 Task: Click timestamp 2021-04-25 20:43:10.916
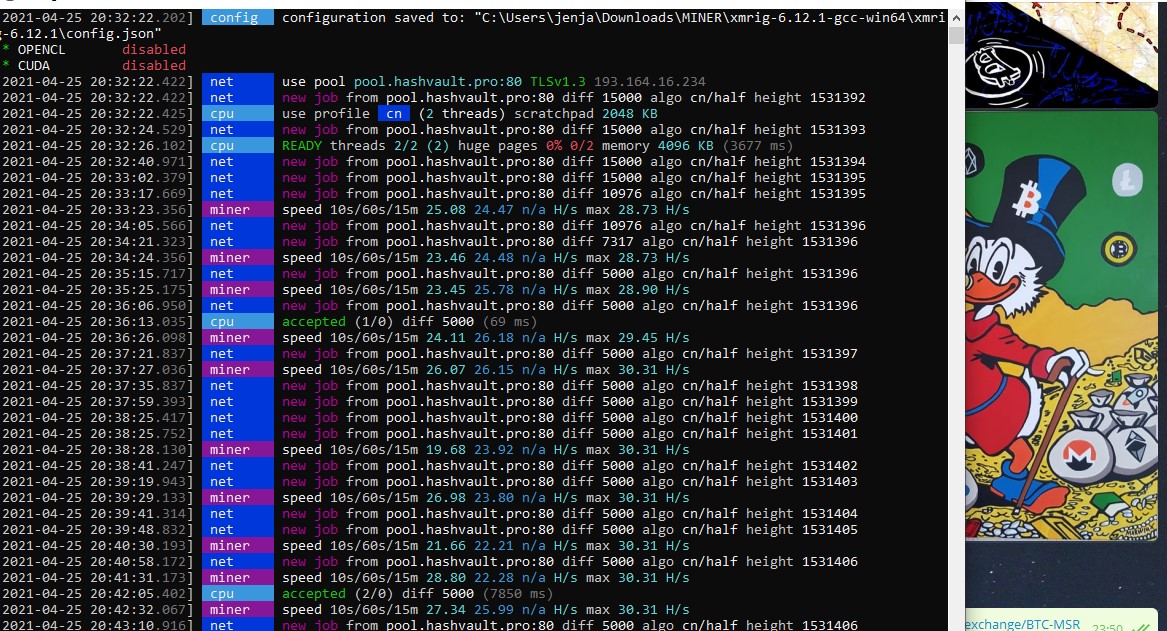(x=97, y=625)
